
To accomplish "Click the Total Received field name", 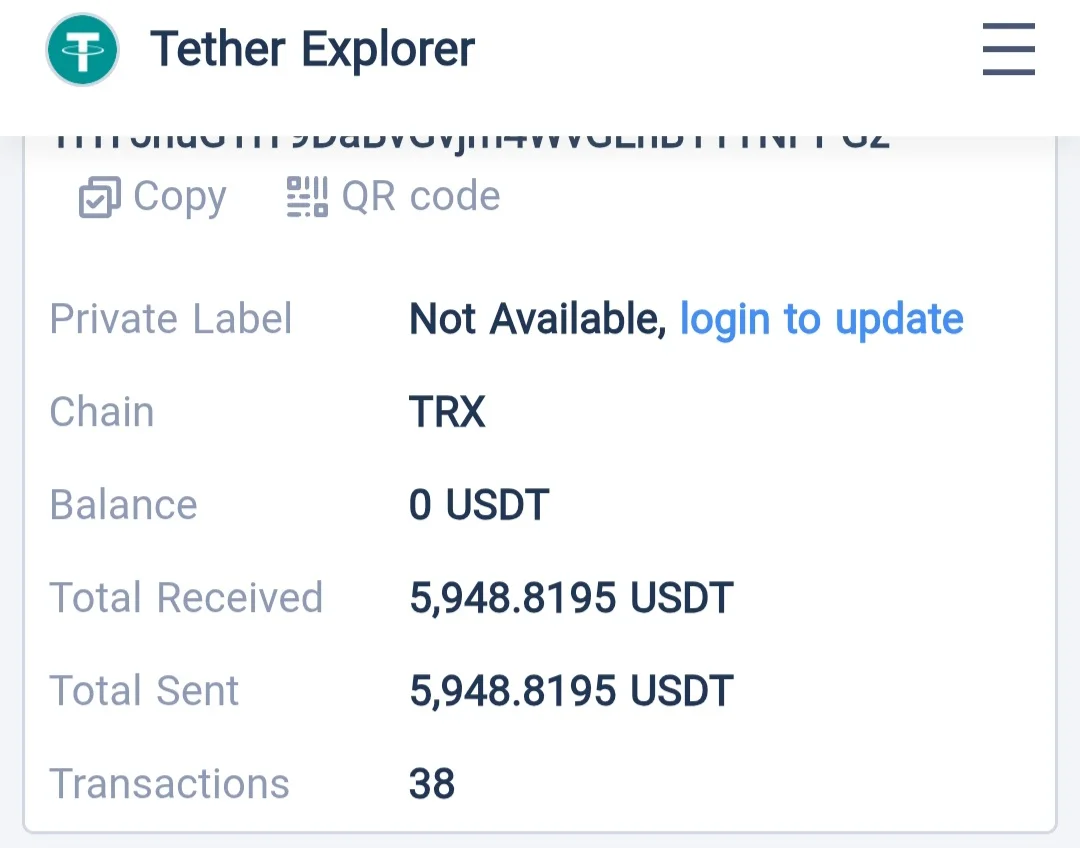I will (186, 598).
